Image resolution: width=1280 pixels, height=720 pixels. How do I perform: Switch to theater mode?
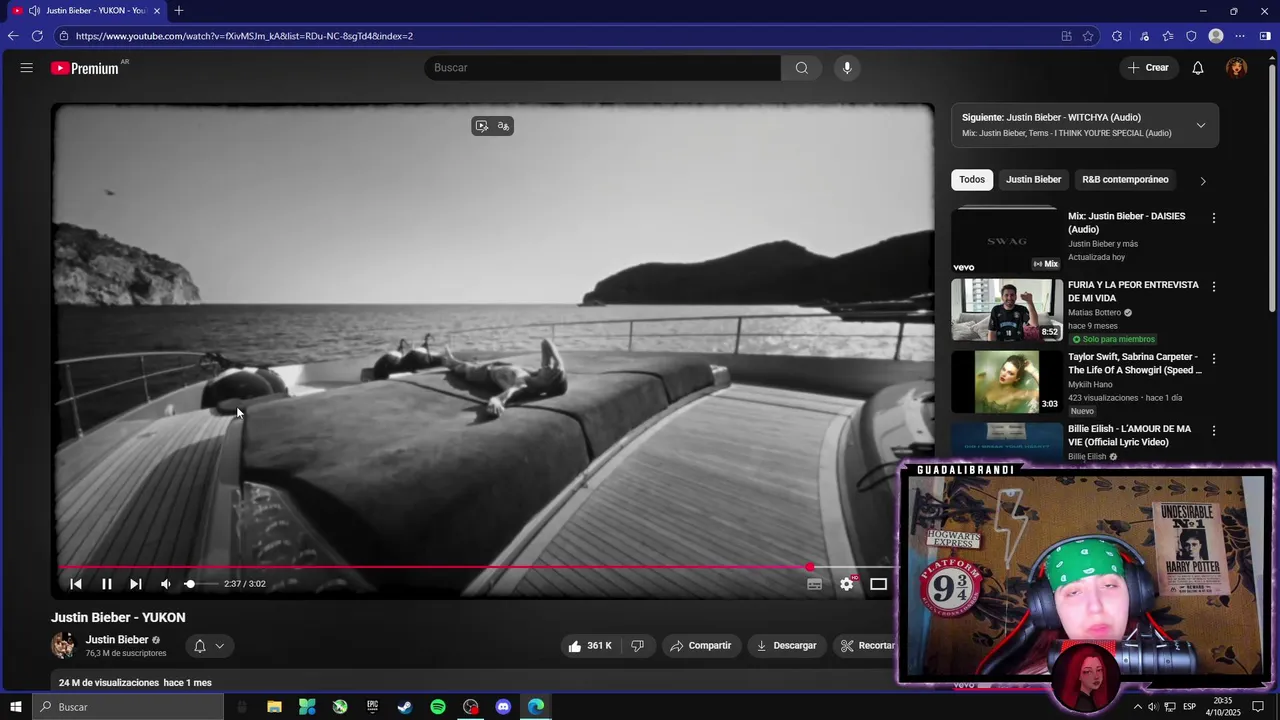(878, 584)
